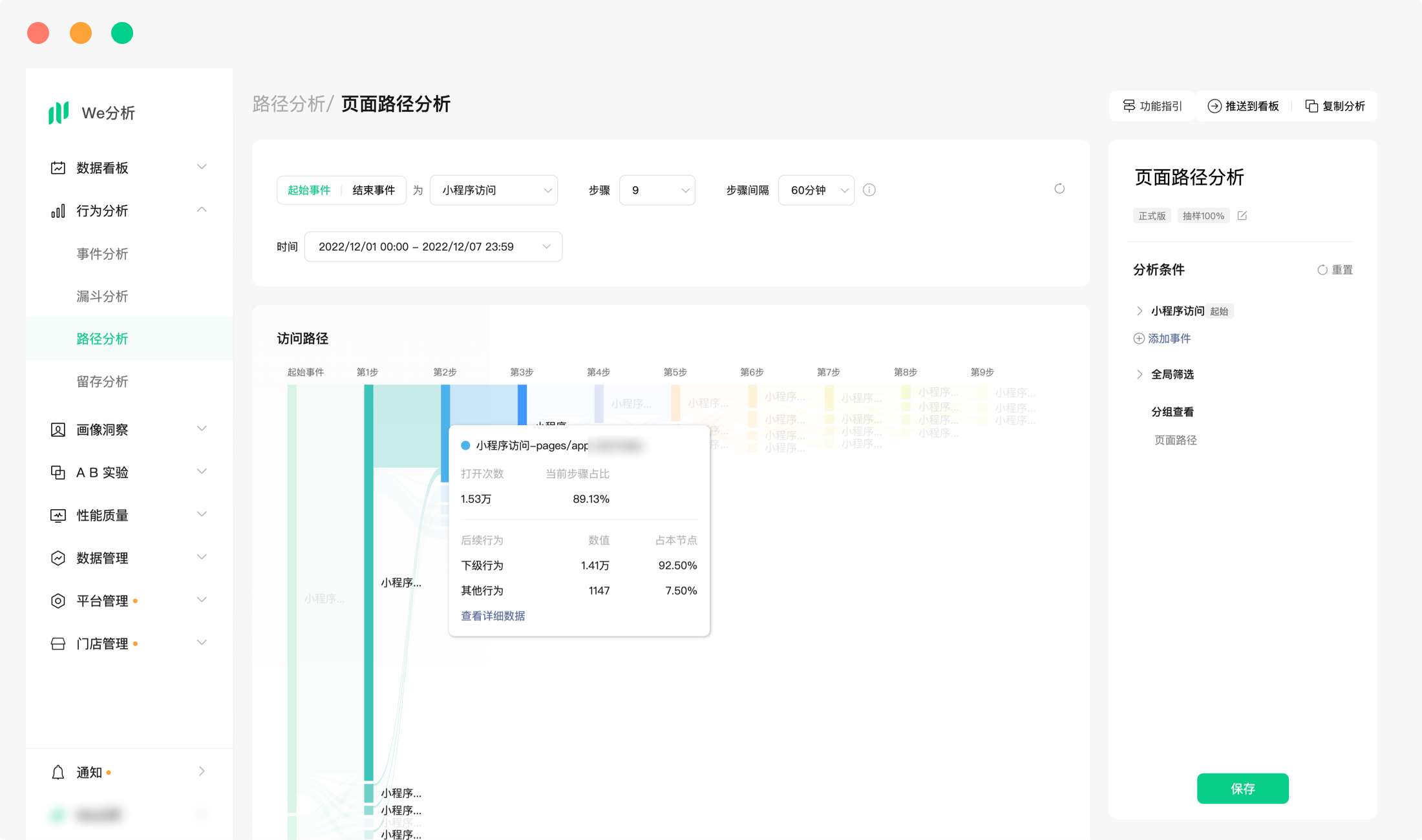Click the 通知 bell icon
Image resolution: width=1422 pixels, height=840 pixels.
(58, 772)
